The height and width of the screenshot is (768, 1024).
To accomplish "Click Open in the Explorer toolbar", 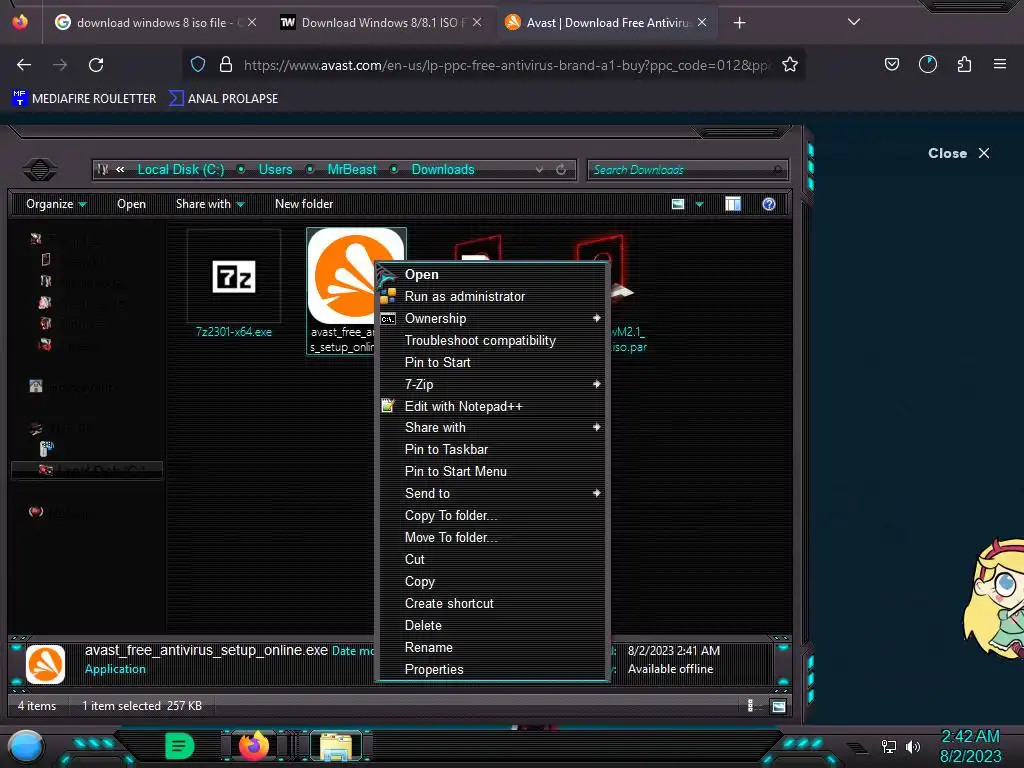I will [131, 204].
